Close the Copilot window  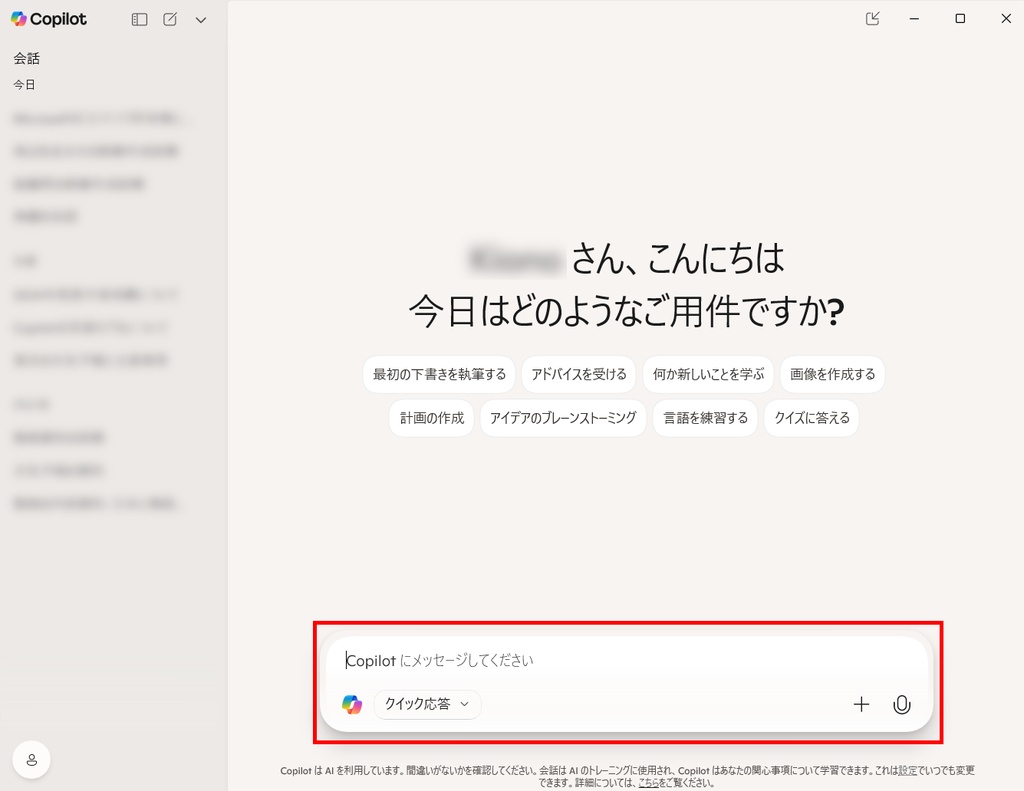(x=1006, y=19)
